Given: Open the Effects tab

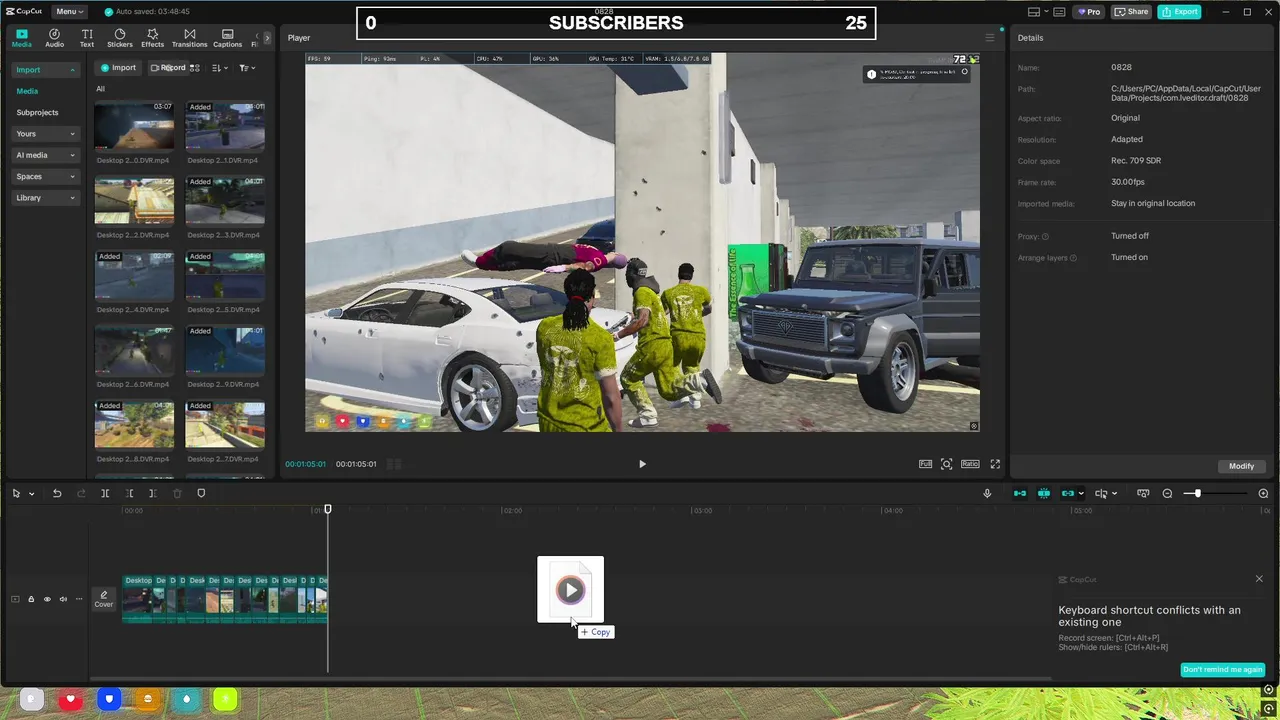Looking at the screenshot, I should coord(152,38).
